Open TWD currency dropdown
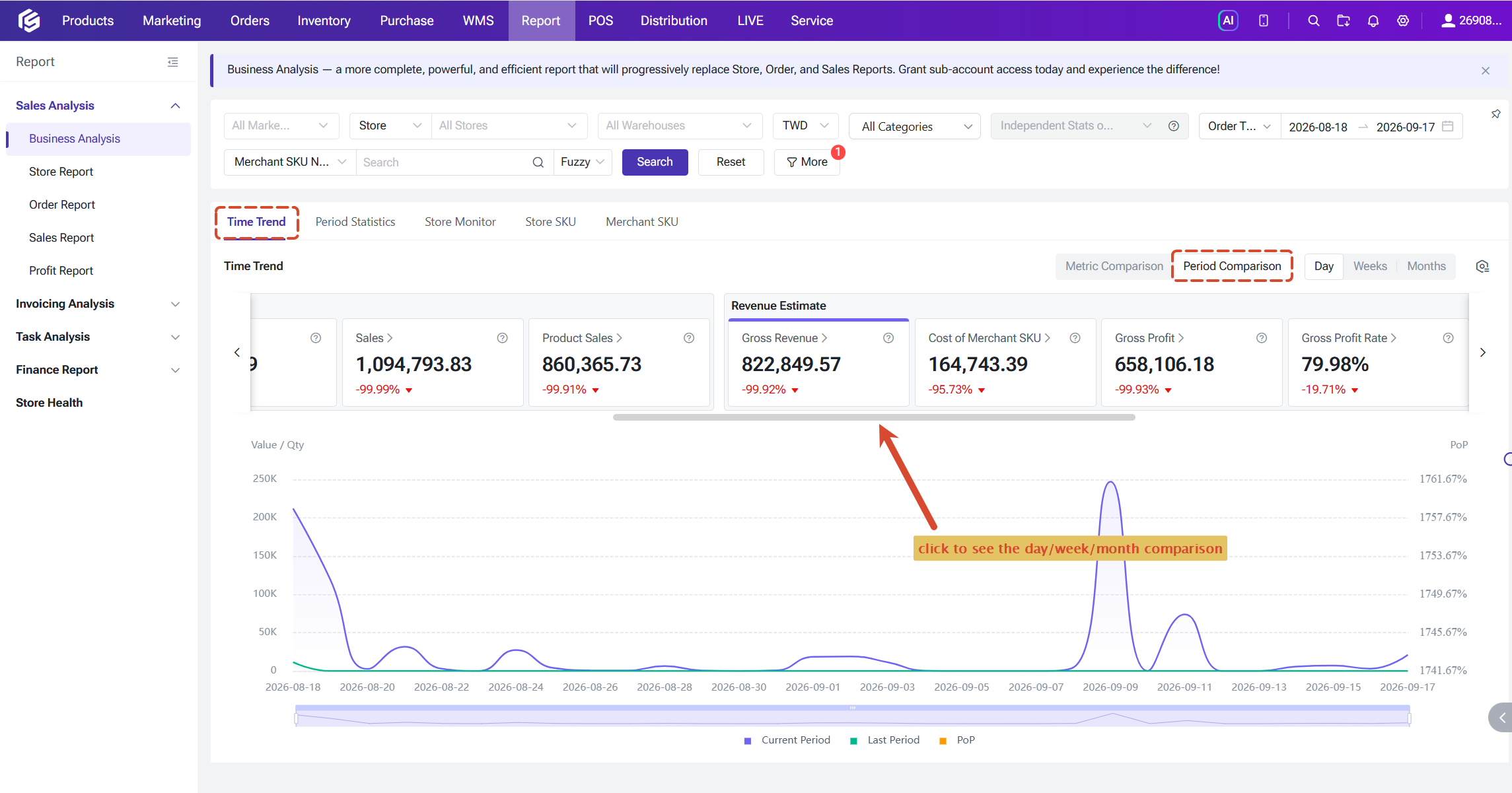This screenshot has height=793, width=1512. tap(805, 125)
